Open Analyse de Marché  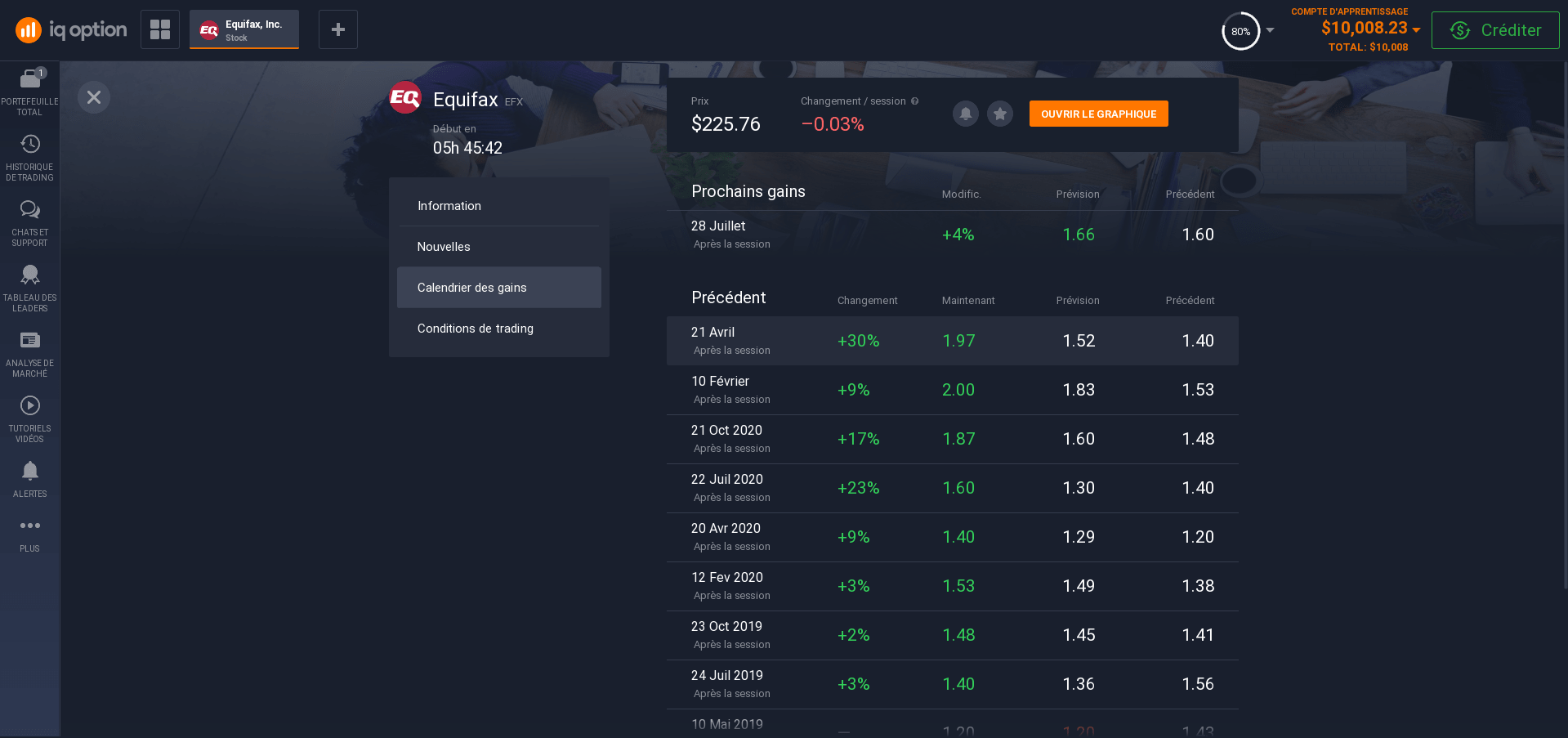29,354
